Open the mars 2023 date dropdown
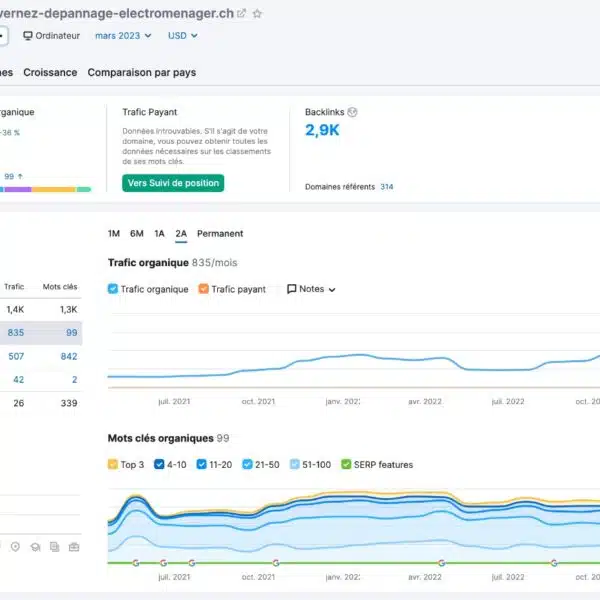 tap(123, 36)
